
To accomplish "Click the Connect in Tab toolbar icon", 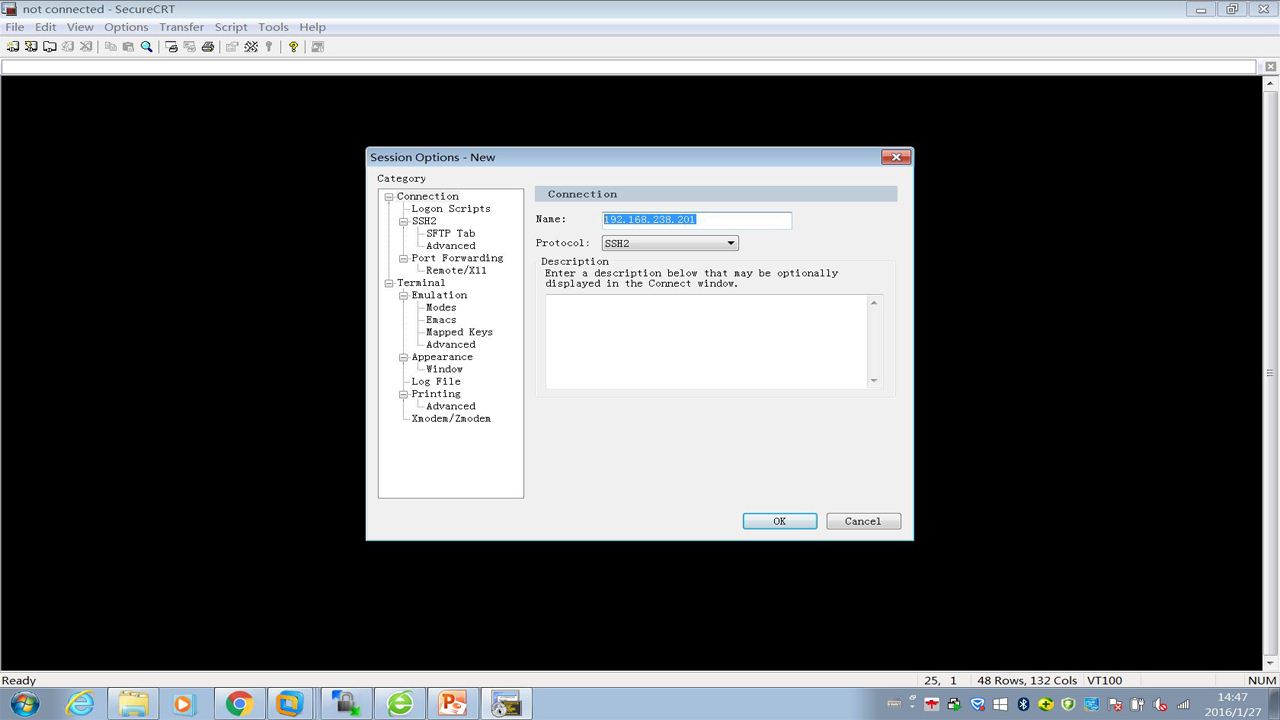I will pyautogui.click(x=49, y=46).
